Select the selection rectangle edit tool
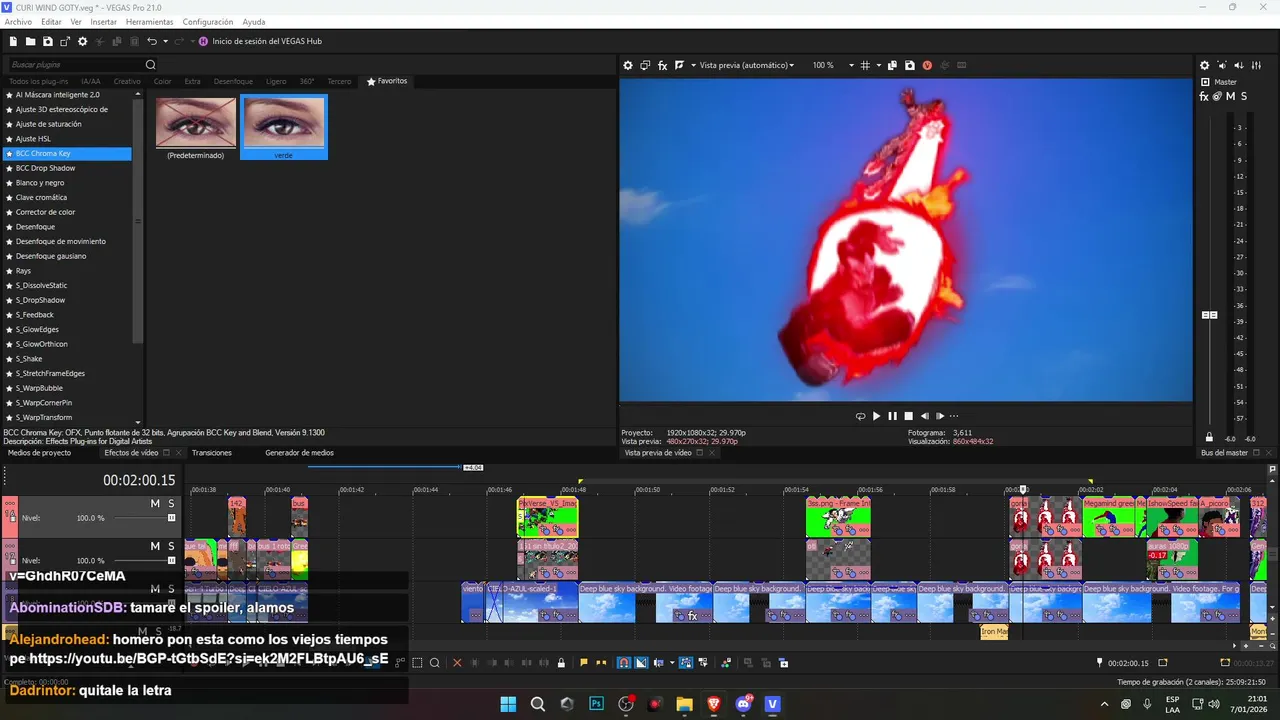Viewport: 1280px width, 720px height. [417, 663]
